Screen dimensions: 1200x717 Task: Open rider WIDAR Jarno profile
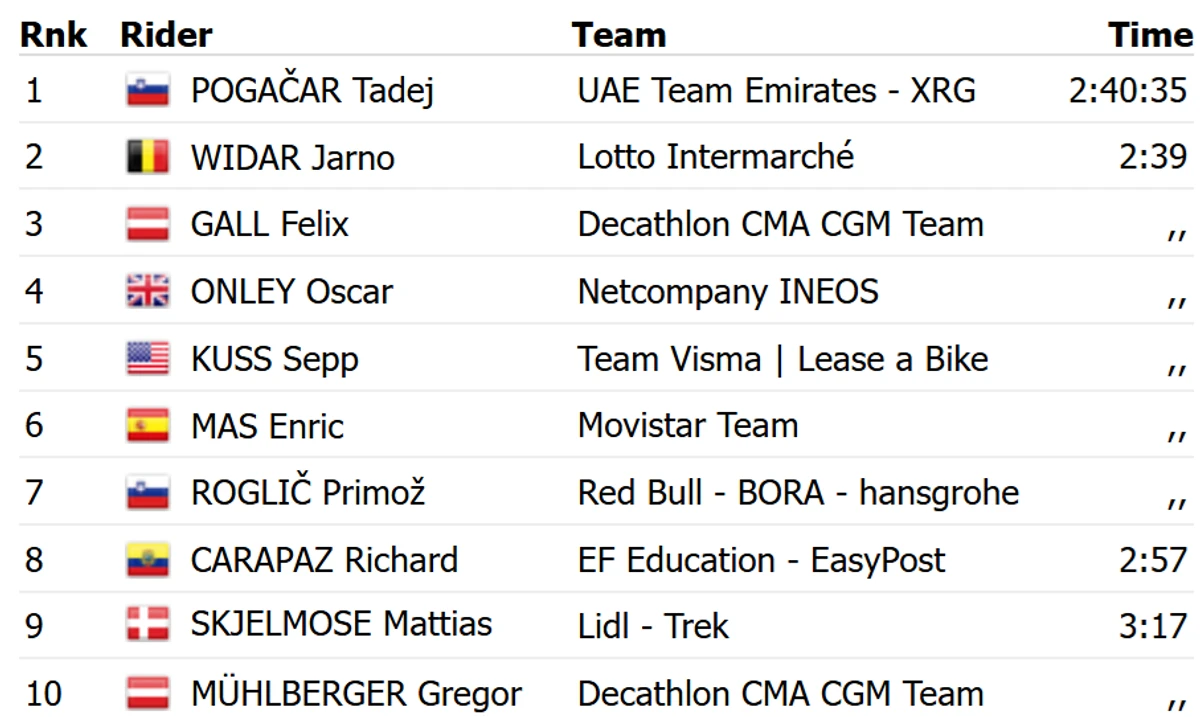tap(292, 157)
